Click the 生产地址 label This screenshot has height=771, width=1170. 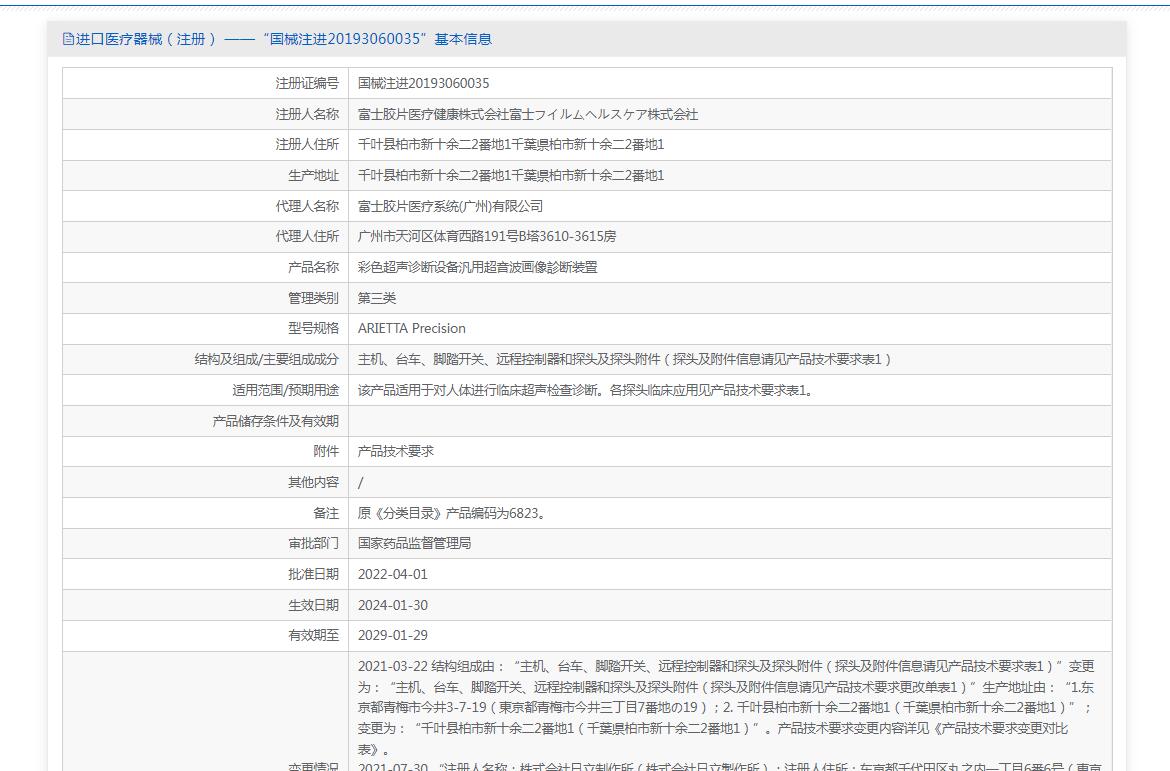[313, 175]
